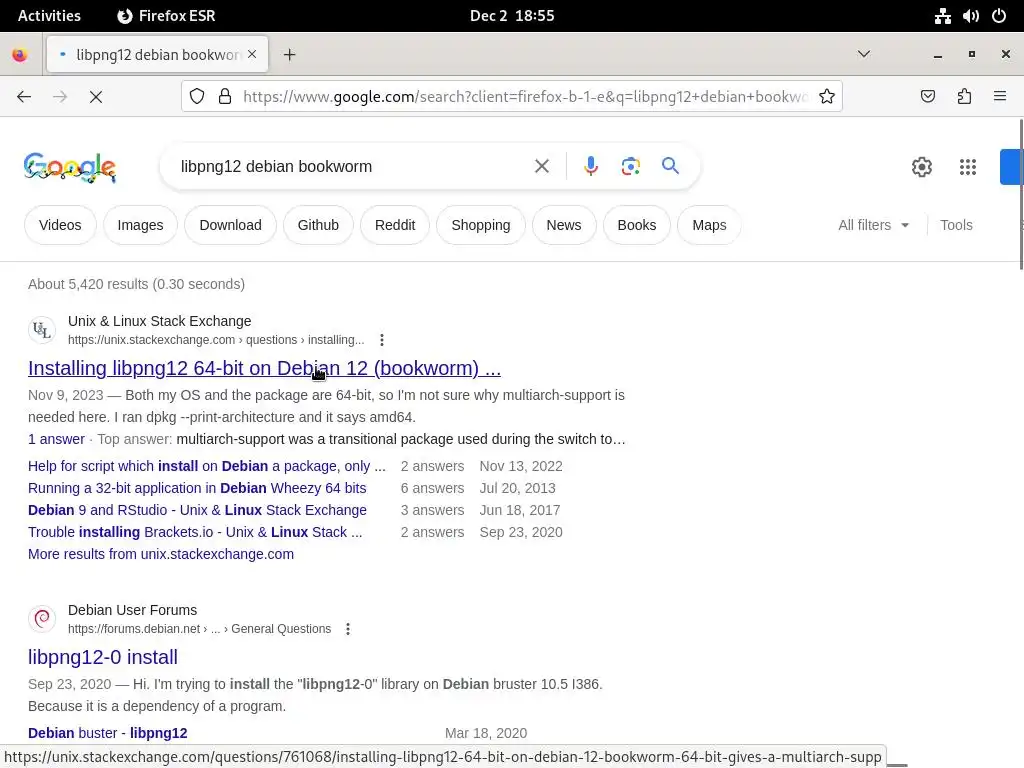Start voice search with microphone icon

click(x=590, y=167)
